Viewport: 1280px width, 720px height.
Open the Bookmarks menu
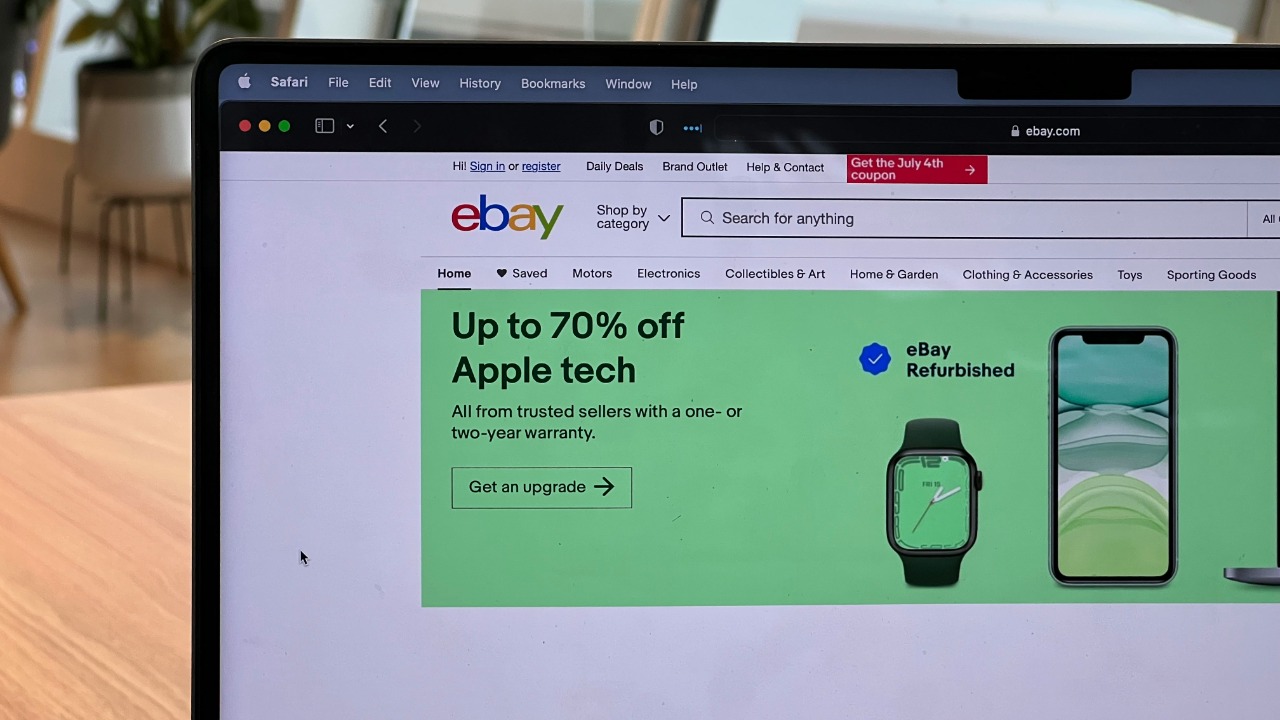(553, 84)
